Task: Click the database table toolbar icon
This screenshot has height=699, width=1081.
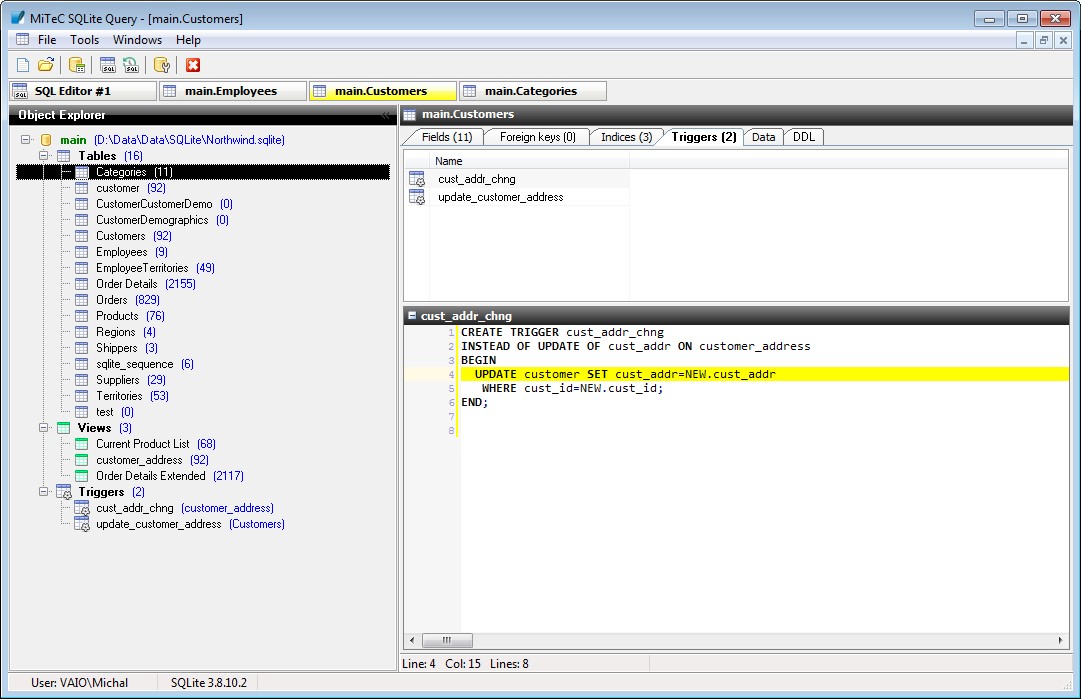Action: [x=77, y=65]
